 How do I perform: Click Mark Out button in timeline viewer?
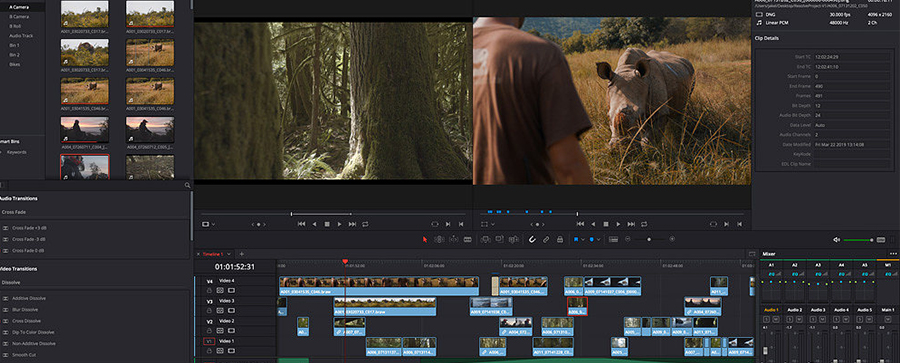coord(739,224)
